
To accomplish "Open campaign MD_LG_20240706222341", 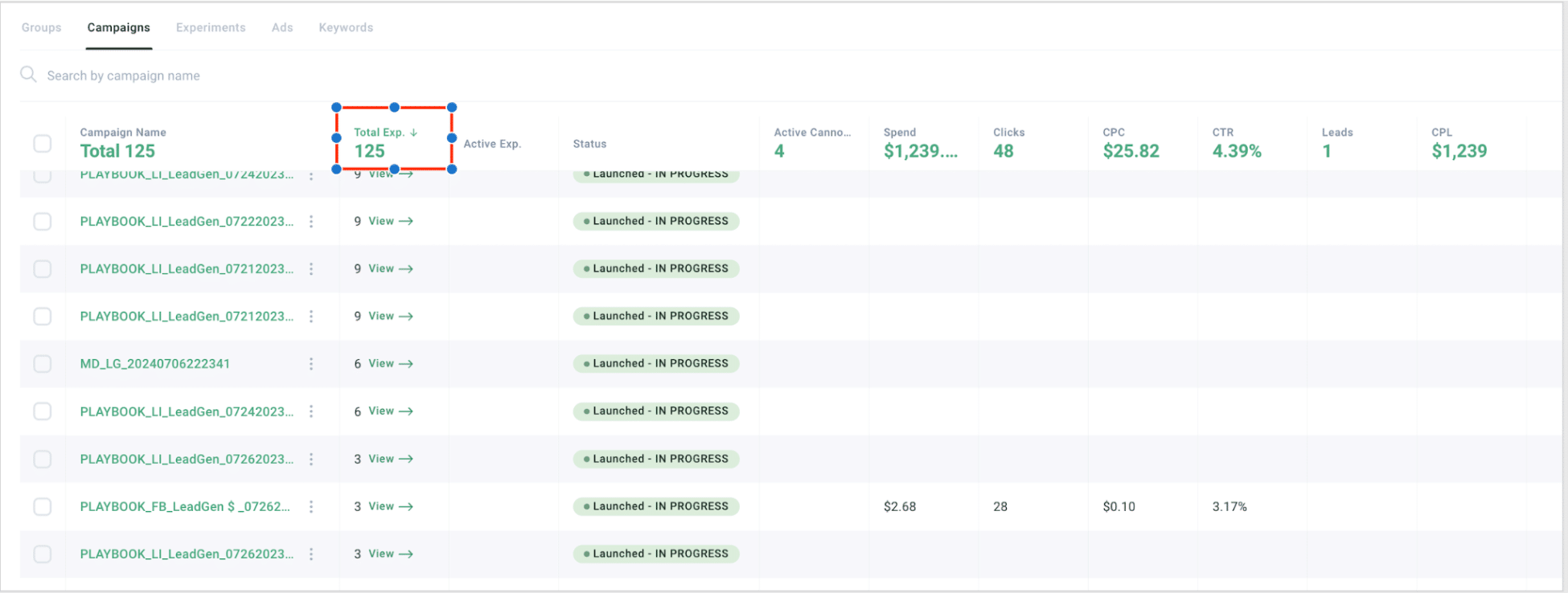I will click(155, 364).
